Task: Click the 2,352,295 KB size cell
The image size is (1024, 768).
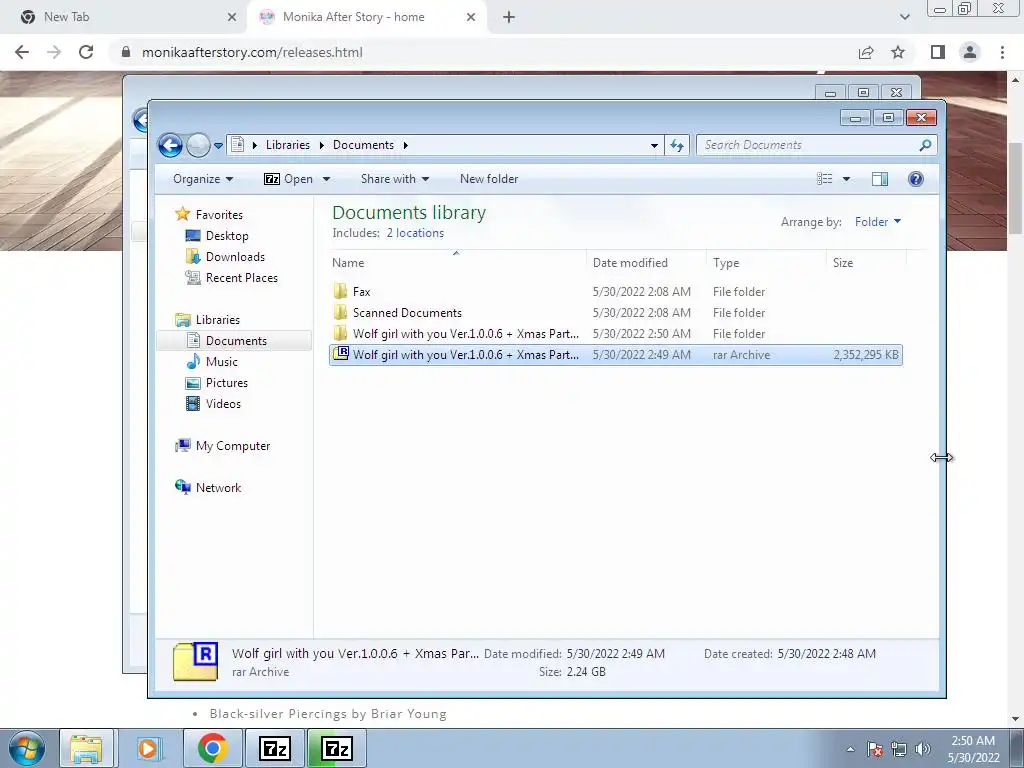Action: pyautogui.click(x=866, y=355)
